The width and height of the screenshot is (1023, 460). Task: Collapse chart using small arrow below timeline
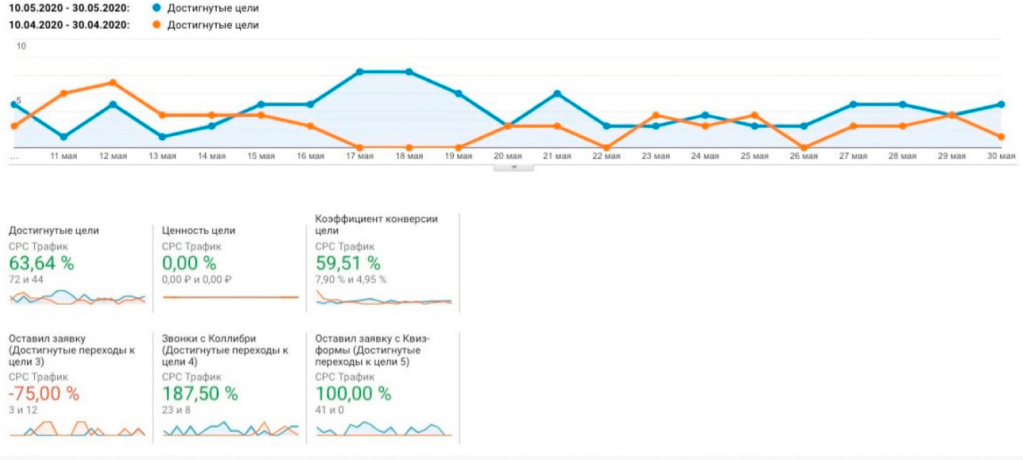pos(514,167)
